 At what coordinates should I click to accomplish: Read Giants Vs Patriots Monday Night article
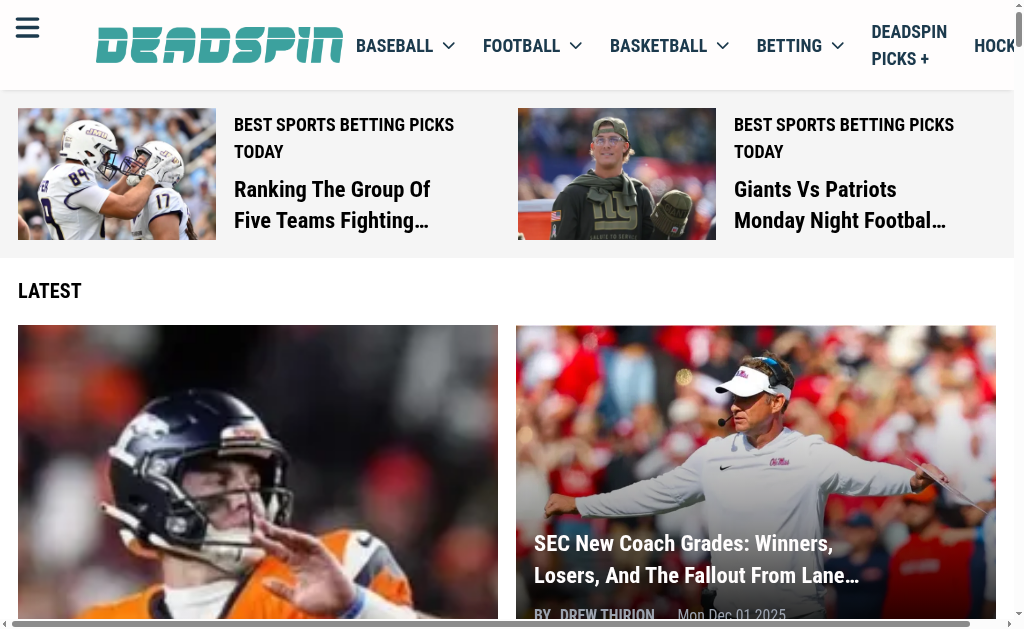tap(840, 205)
